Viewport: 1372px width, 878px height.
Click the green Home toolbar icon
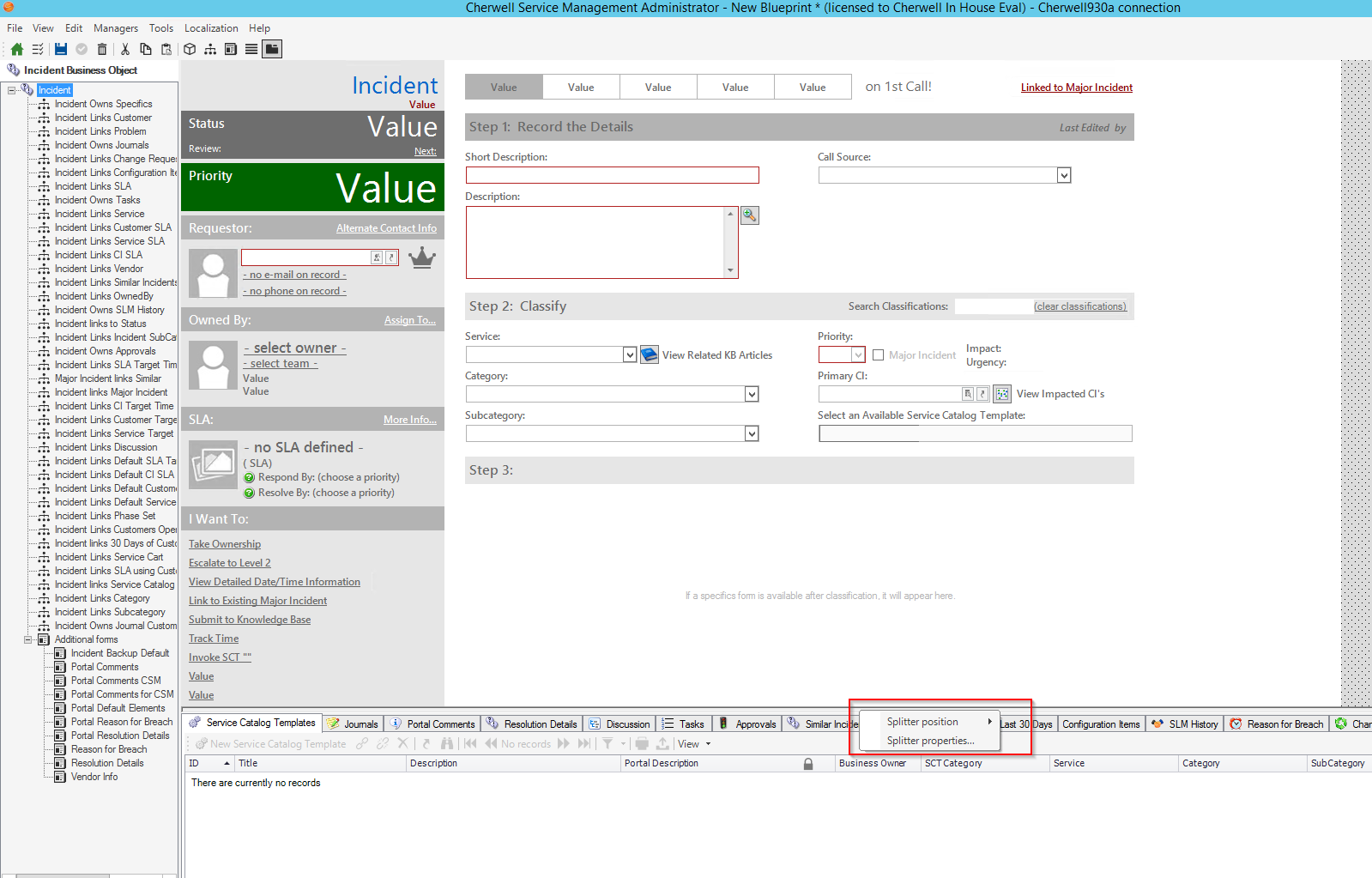coord(16,49)
